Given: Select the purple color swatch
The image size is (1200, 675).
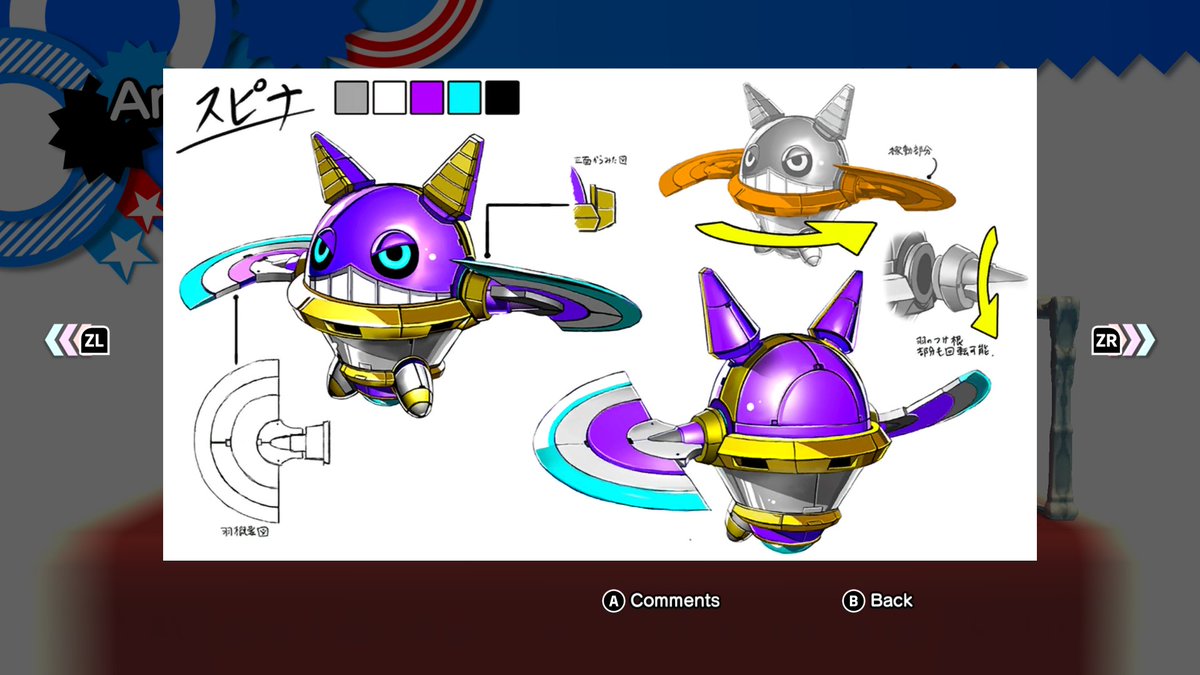Looking at the screenshot, I should (427, 98).
